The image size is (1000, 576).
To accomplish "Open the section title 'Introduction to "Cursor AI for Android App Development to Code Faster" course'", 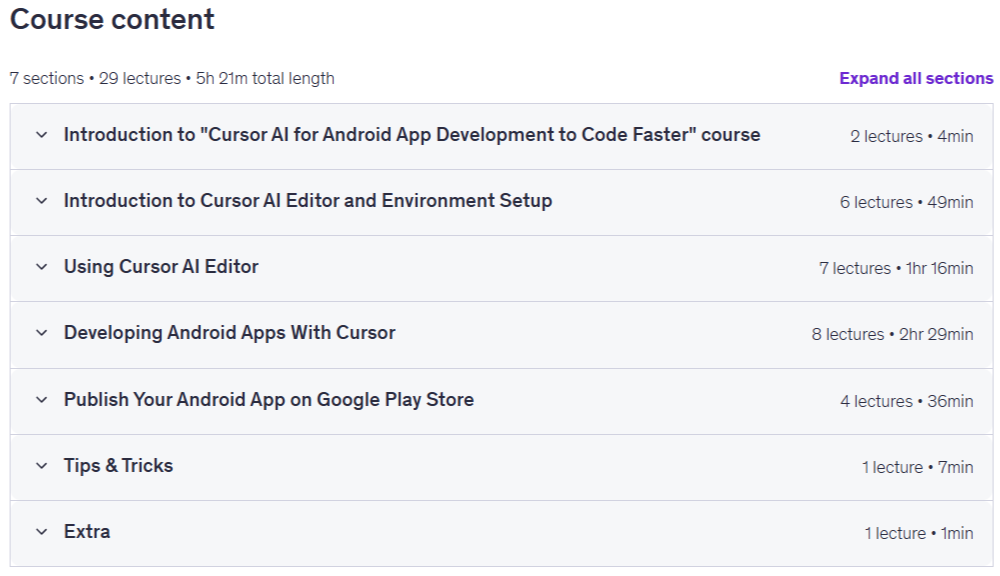I will tap(412, 135).
